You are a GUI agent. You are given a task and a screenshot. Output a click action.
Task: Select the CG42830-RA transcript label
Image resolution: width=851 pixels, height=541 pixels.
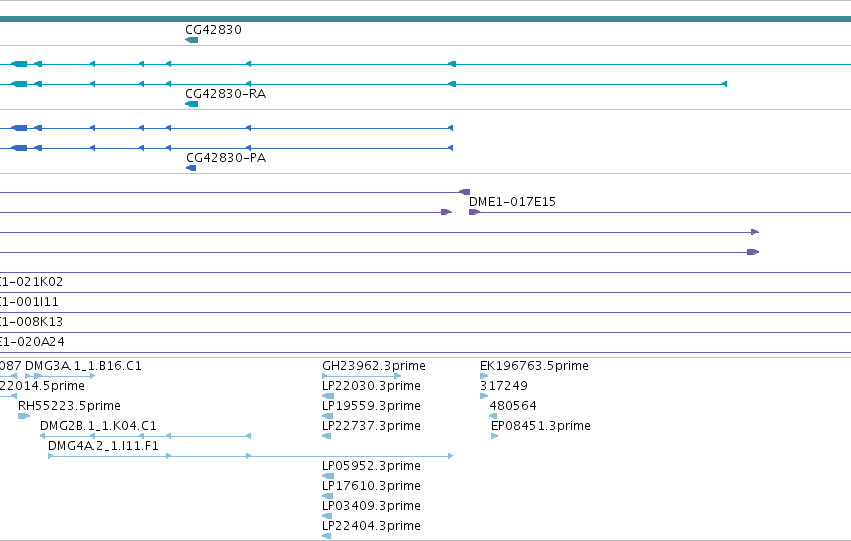pos(226,94)
